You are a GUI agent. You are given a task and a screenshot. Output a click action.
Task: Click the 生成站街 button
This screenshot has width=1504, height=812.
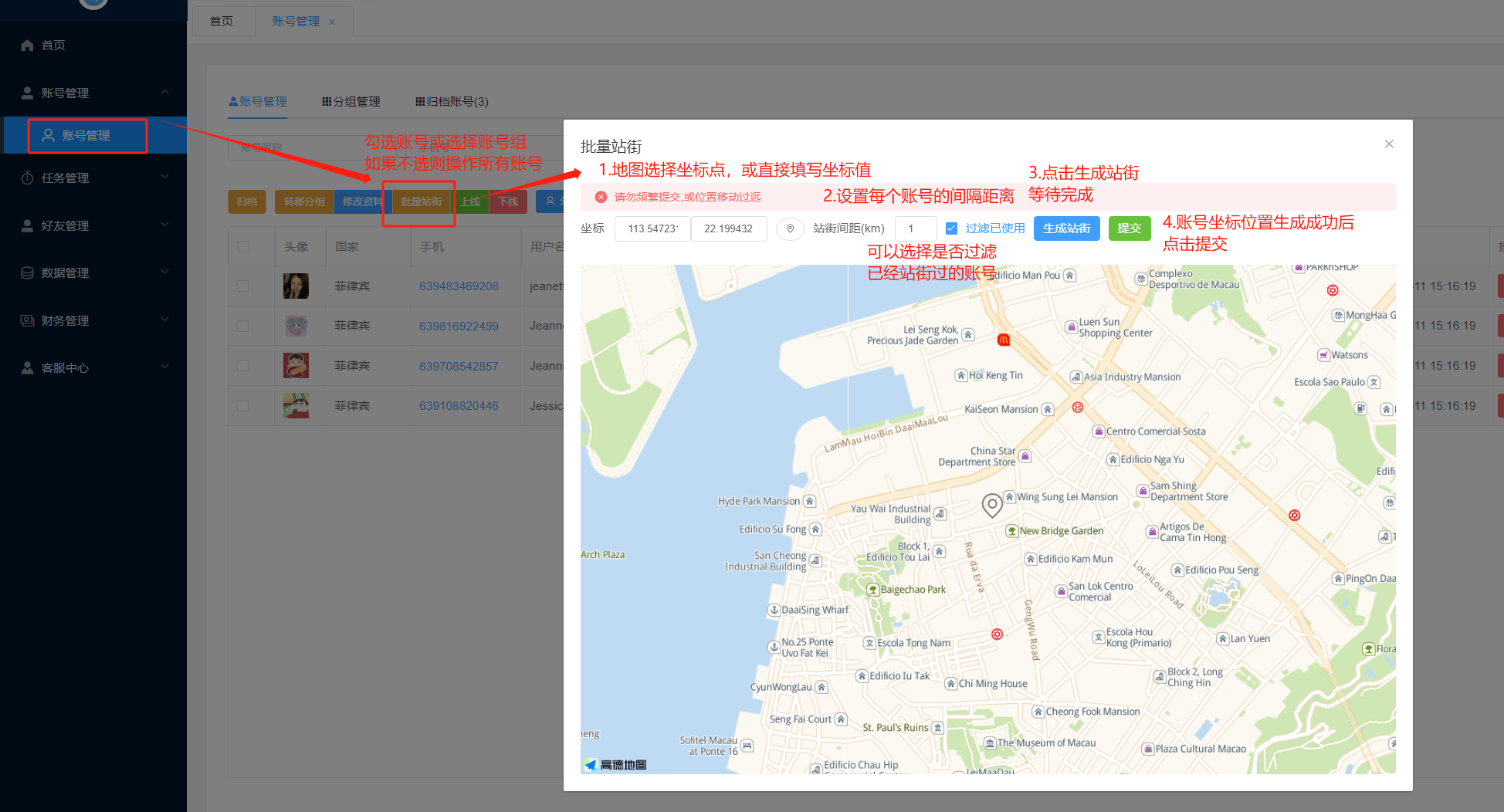point(1066,228)
